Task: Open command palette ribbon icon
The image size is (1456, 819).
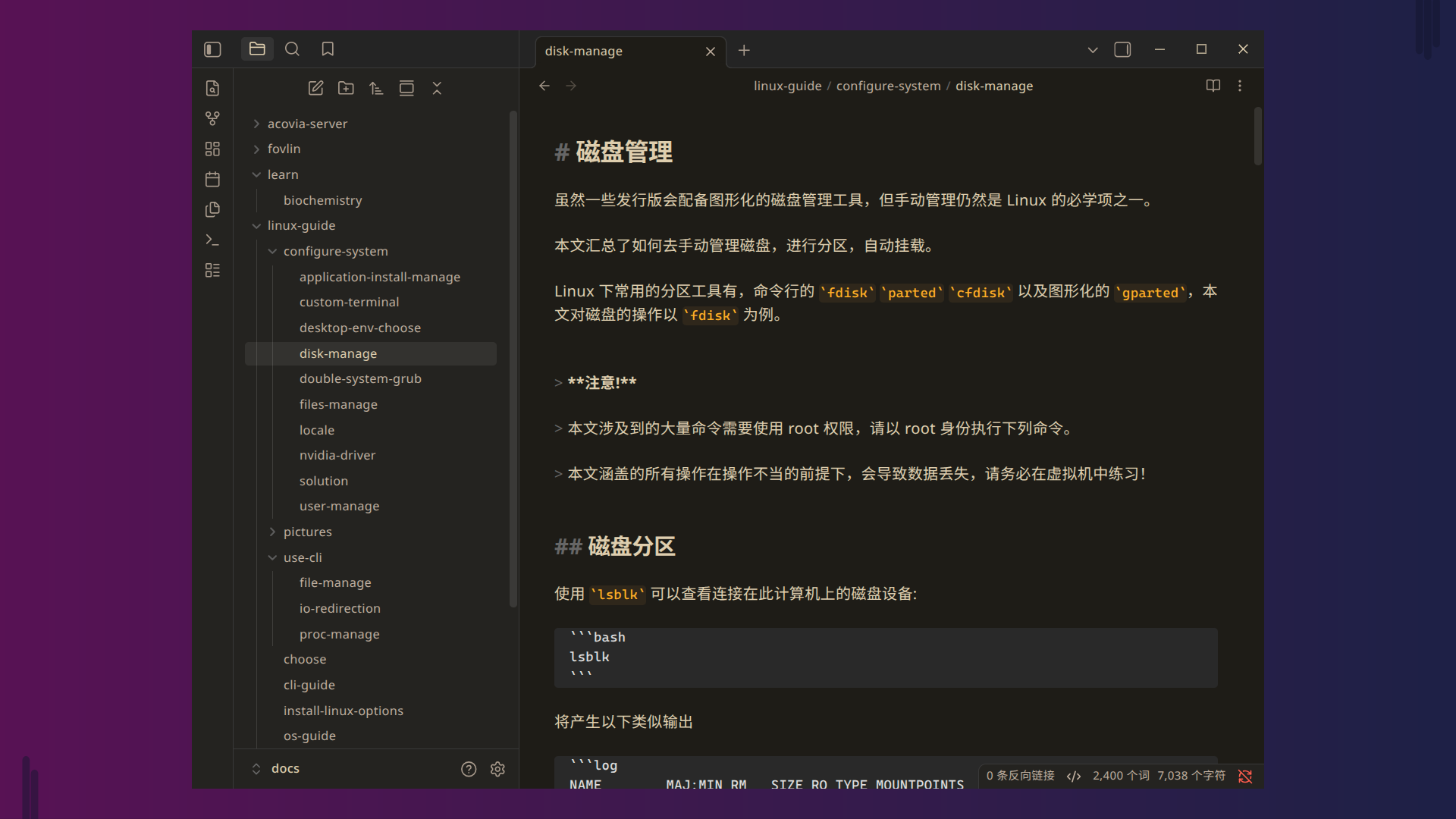Action: coord(212,240)
